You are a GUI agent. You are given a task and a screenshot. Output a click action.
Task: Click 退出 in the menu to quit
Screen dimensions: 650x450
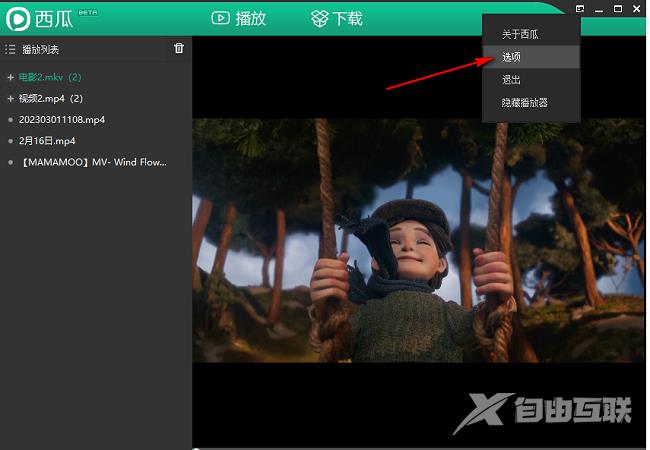(511, 79)
